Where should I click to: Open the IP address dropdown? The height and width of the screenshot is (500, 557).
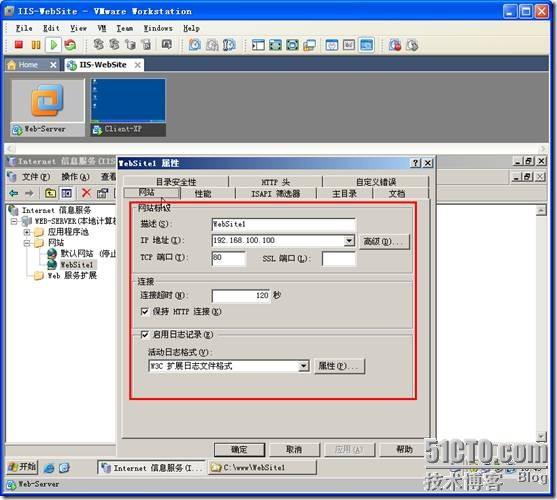pos(349,240)
